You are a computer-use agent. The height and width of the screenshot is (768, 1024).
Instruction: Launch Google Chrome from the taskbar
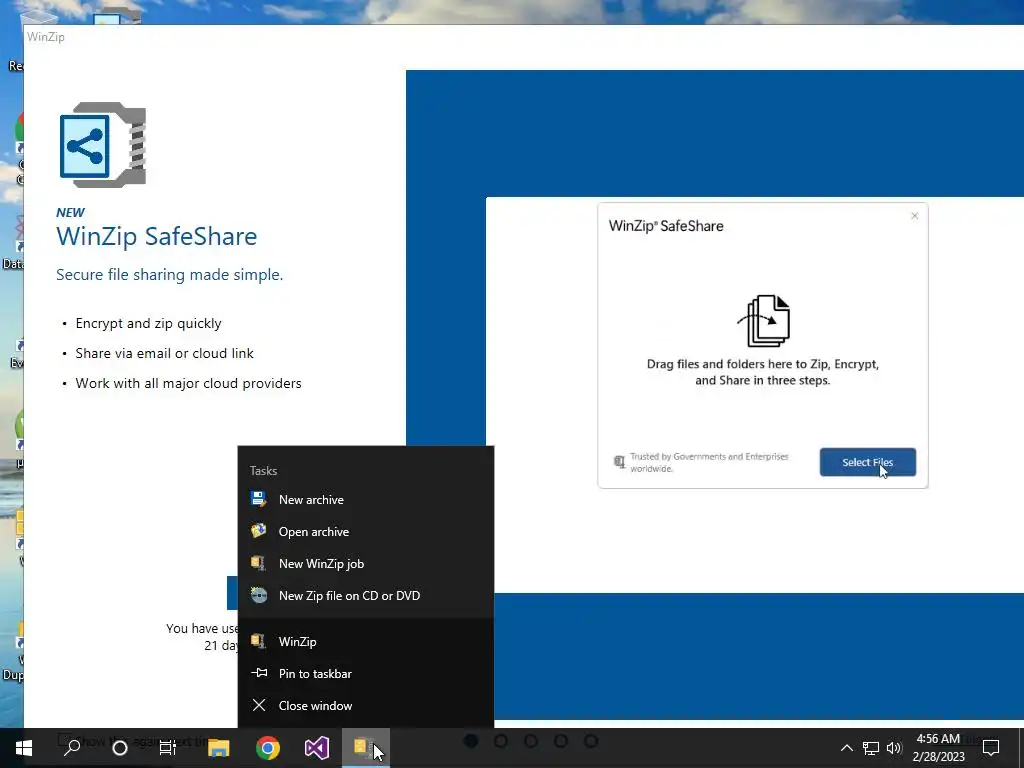[268, 748]
